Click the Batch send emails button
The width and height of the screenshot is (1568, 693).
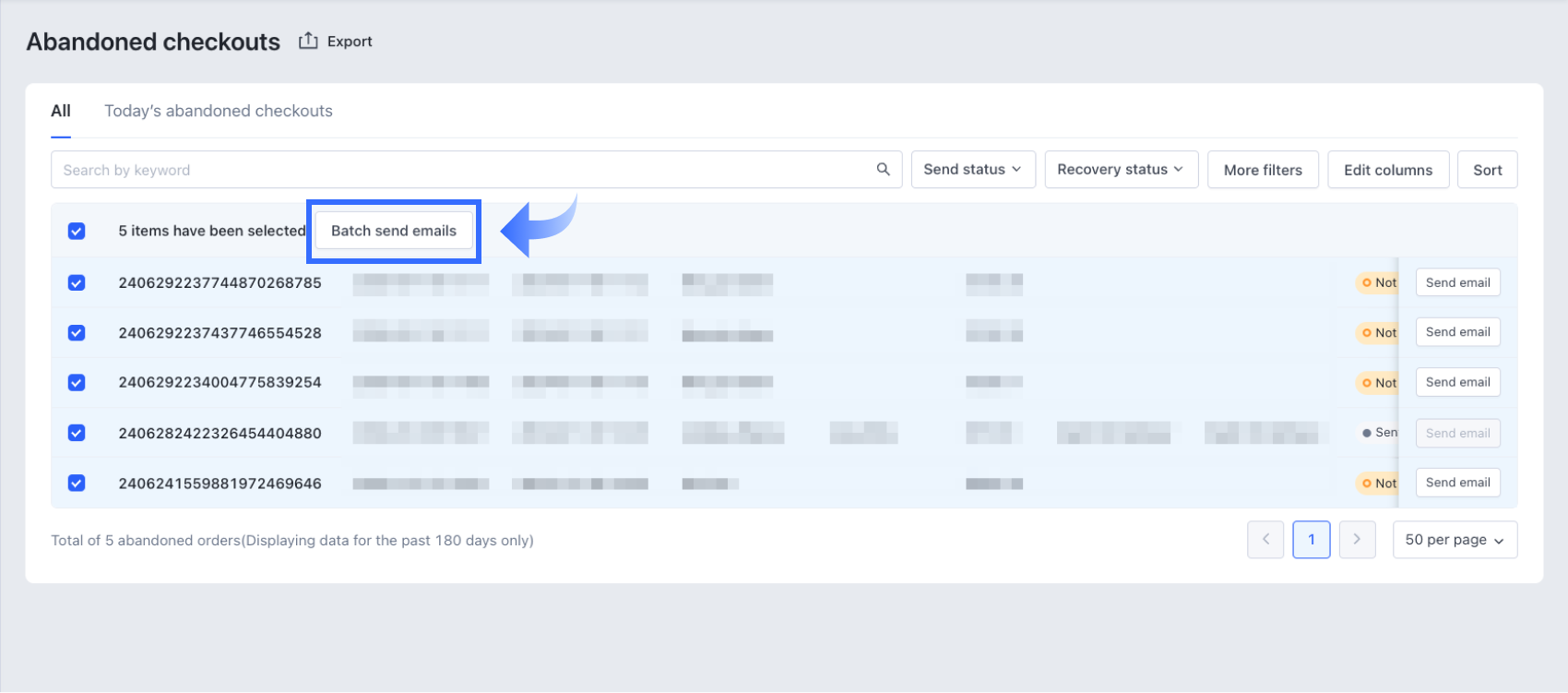pyautogui.click(x=394, y=231)
